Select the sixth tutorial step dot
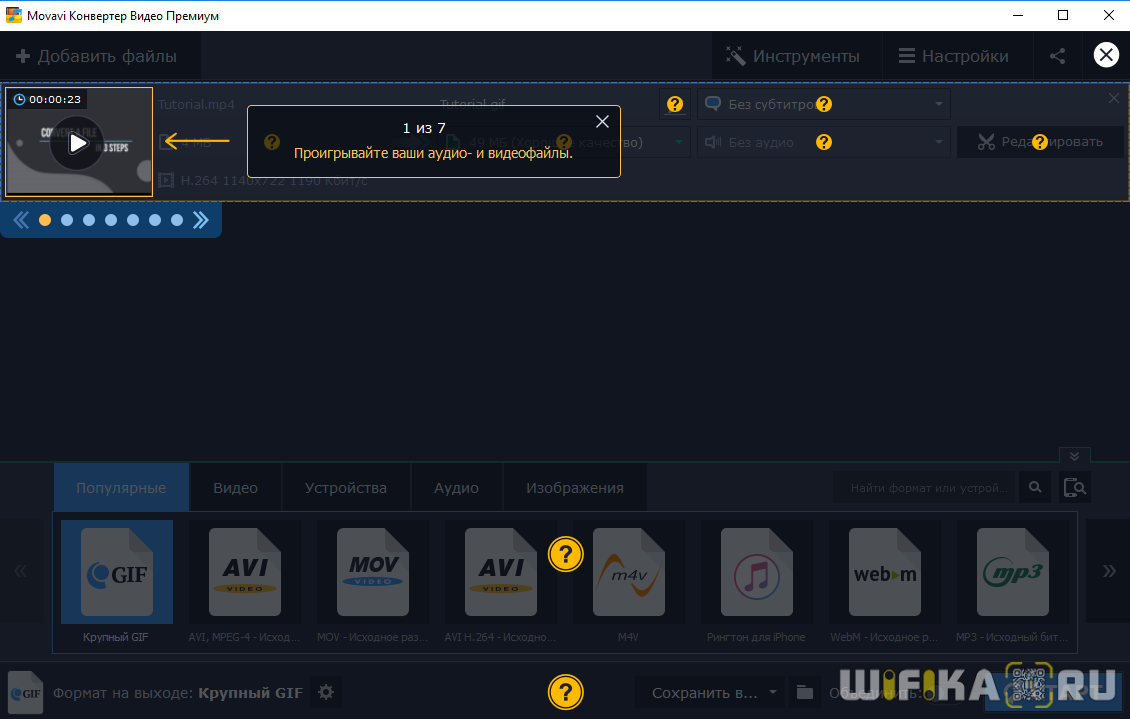Screen dimensions: 1130x719 pyautogui.click(x=155, y=220)
